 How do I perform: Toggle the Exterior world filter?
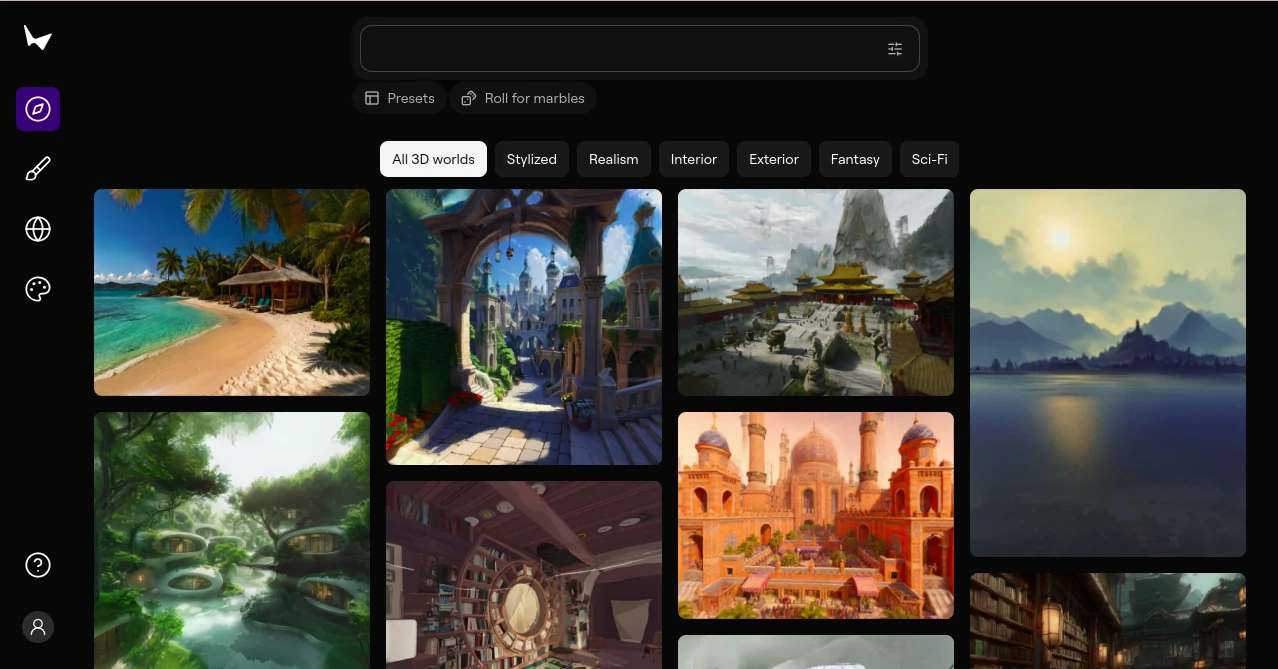(773, 158)
